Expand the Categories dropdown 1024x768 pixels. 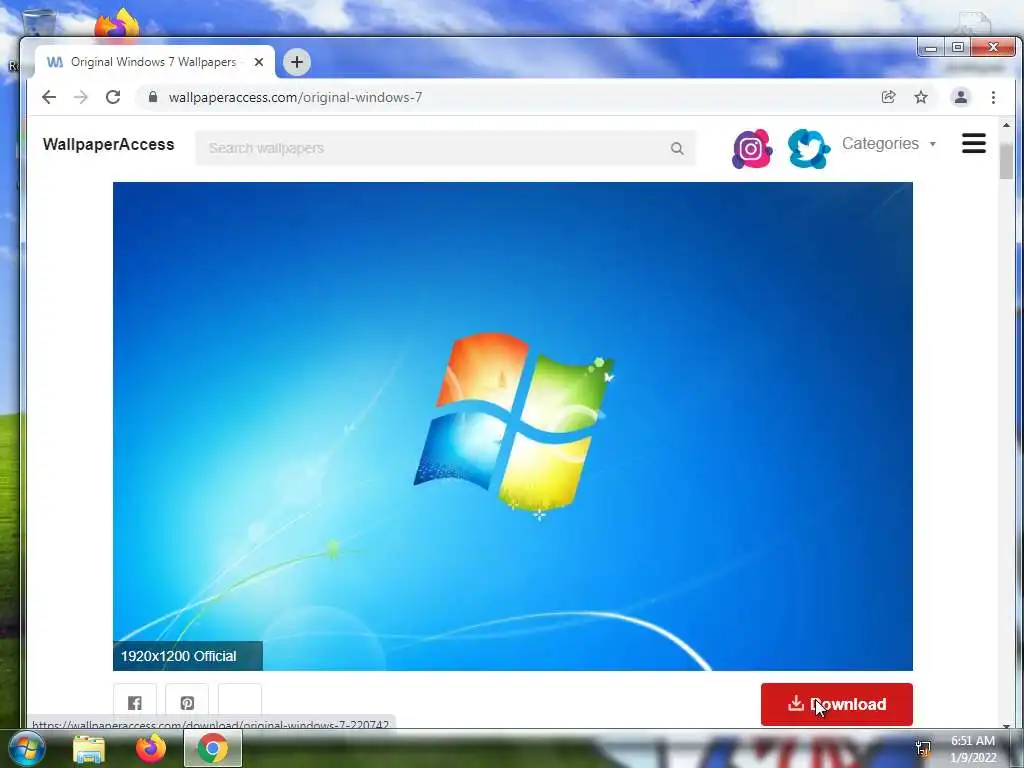pyautogui.click(x=888, y=144)
